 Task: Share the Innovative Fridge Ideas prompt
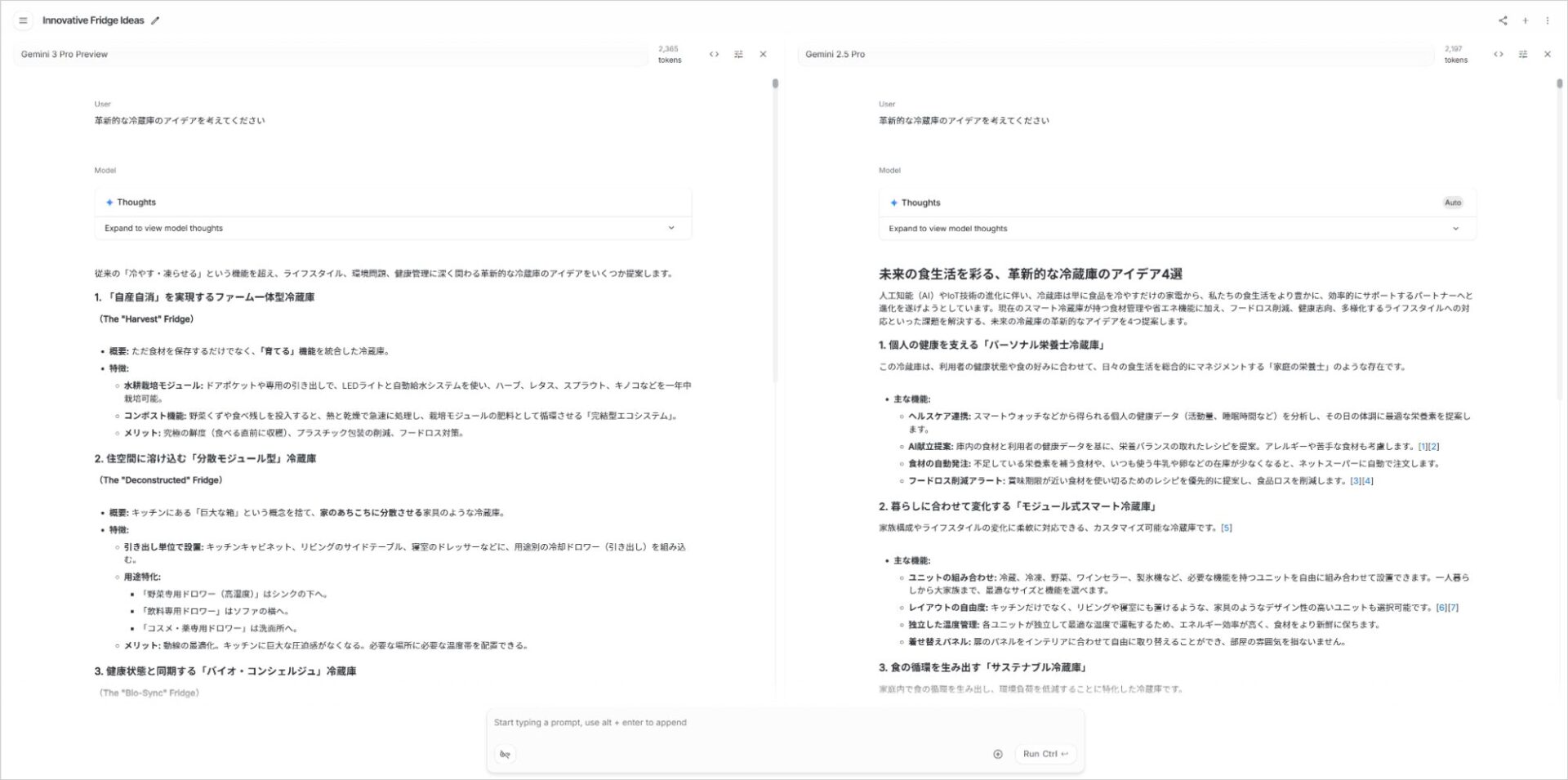(1503, 20)
